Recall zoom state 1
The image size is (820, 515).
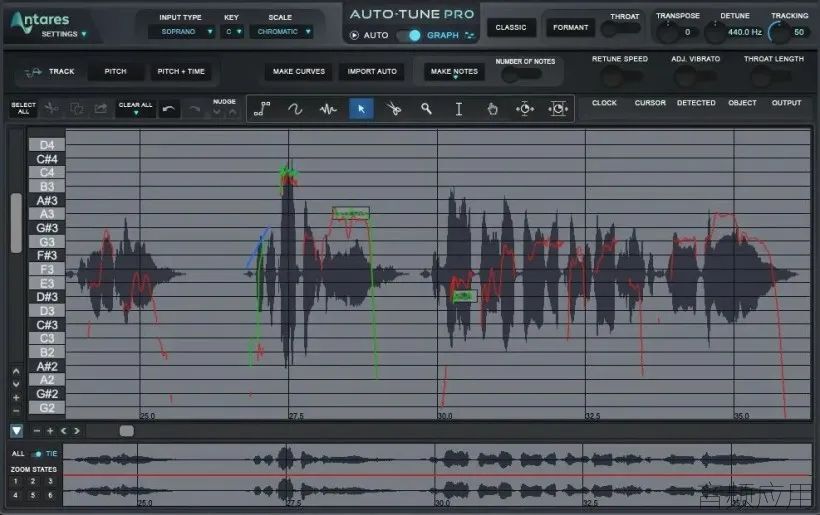(16, 481)
